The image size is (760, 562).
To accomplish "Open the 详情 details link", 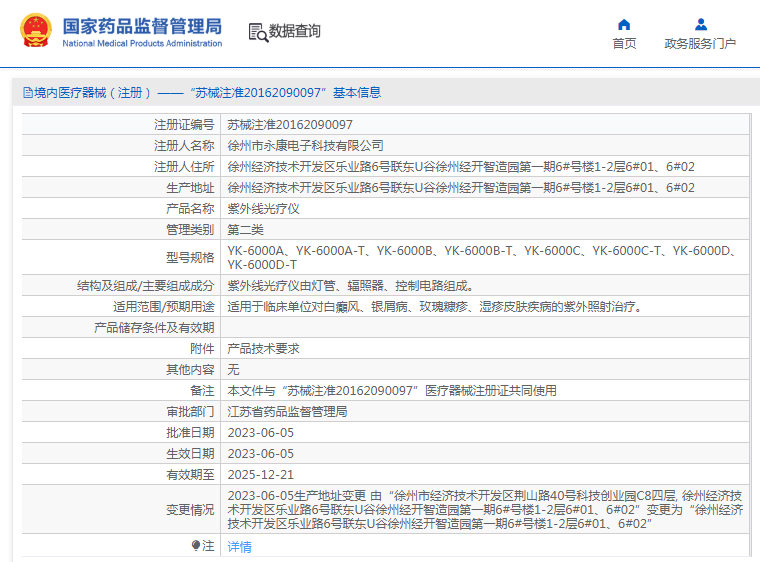I will [x=239, y=546].
